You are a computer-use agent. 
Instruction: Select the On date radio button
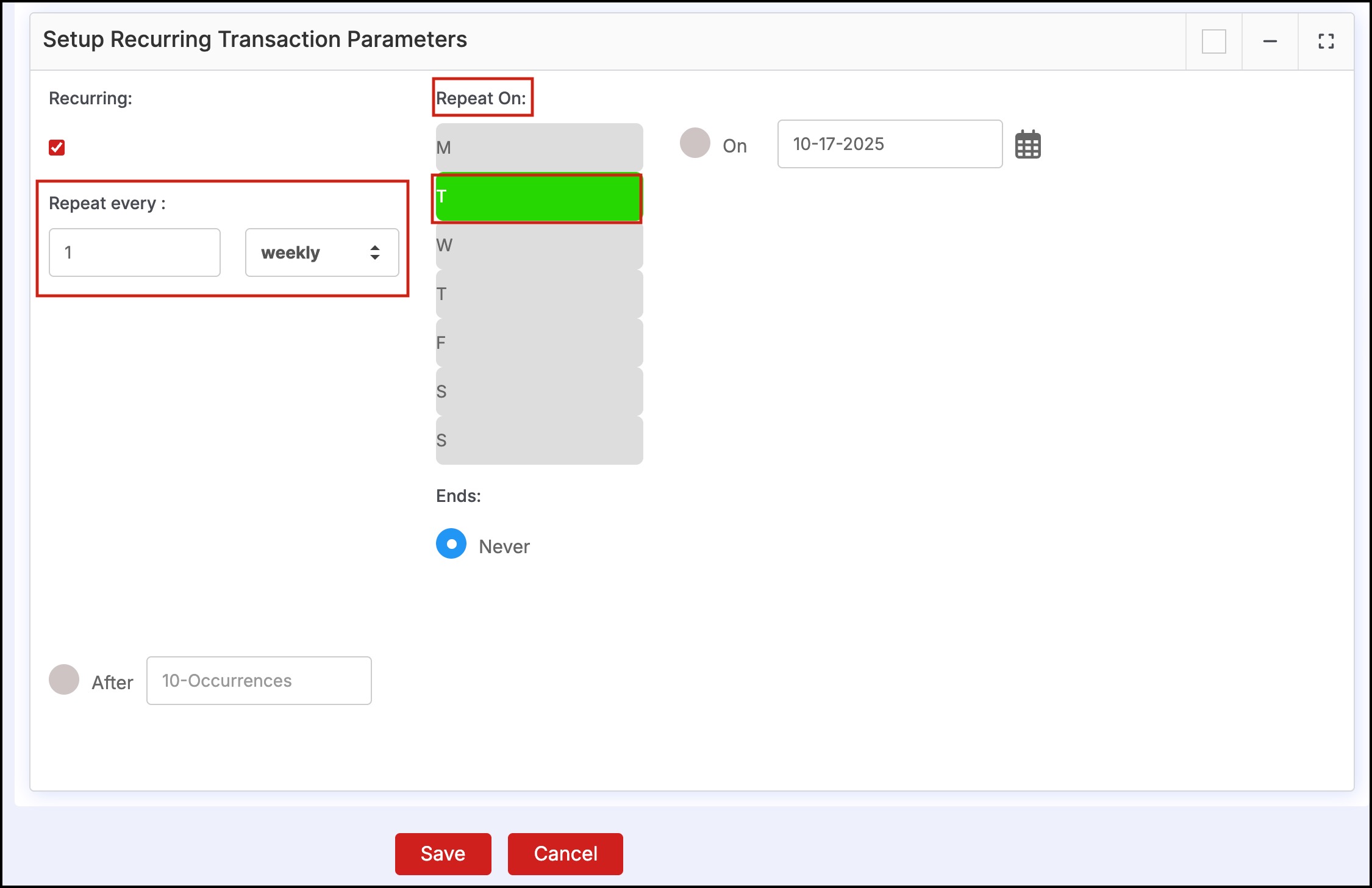(x=695, y=143)
